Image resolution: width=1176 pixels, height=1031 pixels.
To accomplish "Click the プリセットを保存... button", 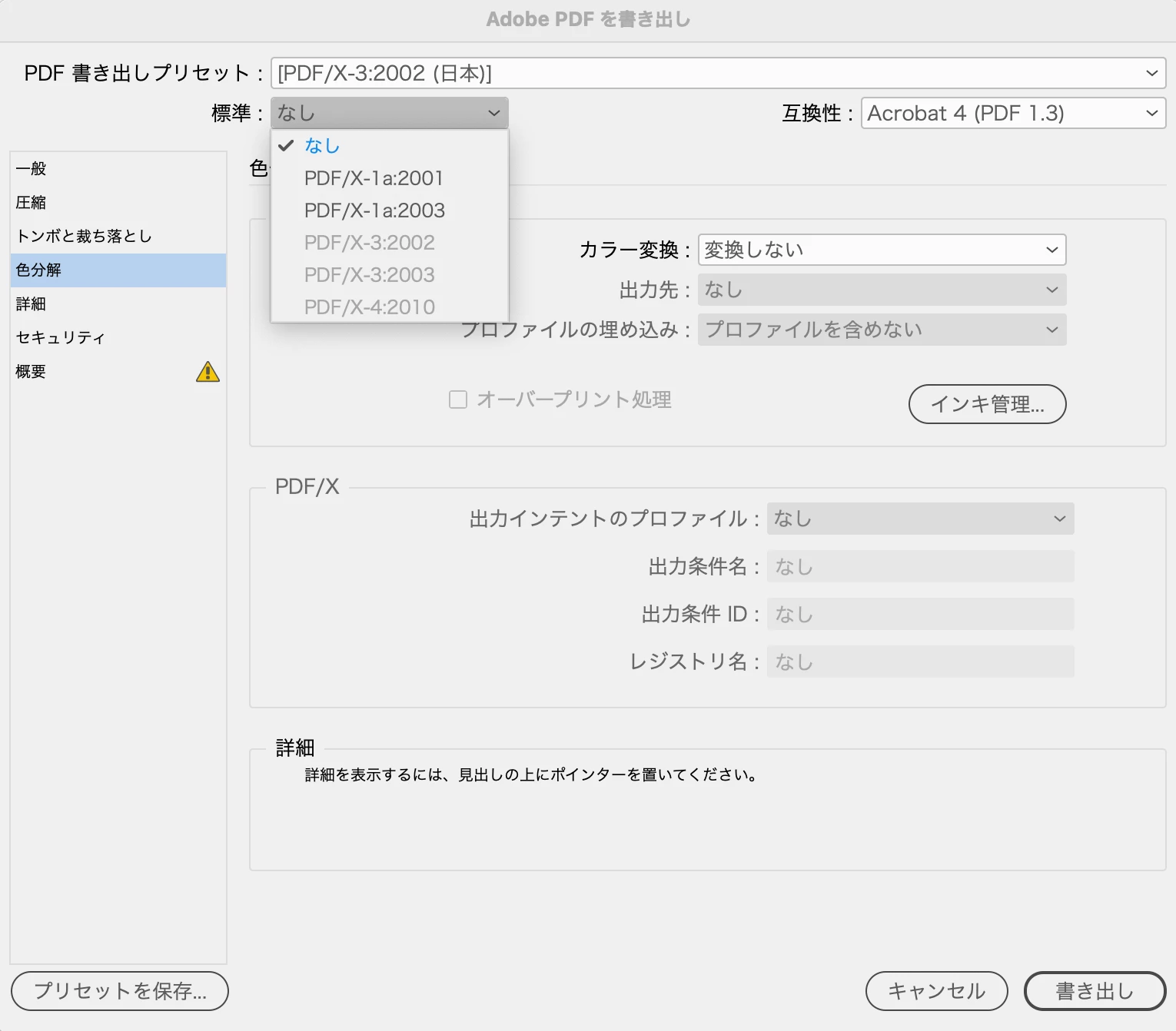I will tap(120, 991).
